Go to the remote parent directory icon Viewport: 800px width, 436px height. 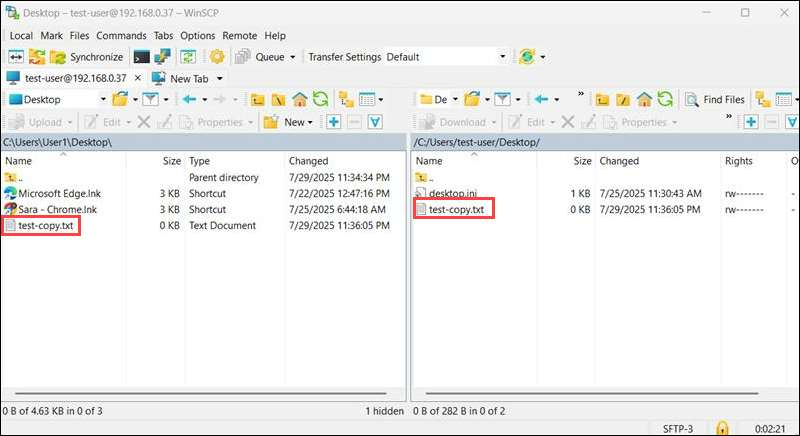[x=602, y=99]
